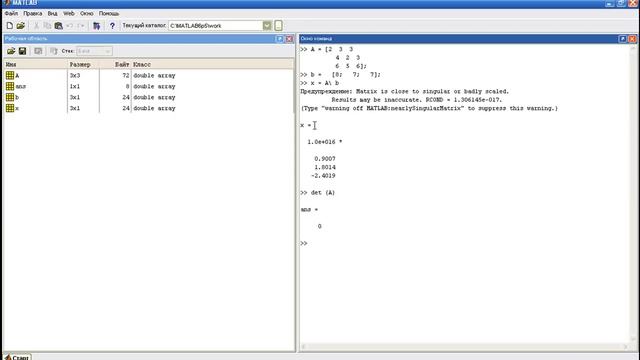
Task: Edit the current directory path field
Action: pyautogui.click(x=216, y=26)
